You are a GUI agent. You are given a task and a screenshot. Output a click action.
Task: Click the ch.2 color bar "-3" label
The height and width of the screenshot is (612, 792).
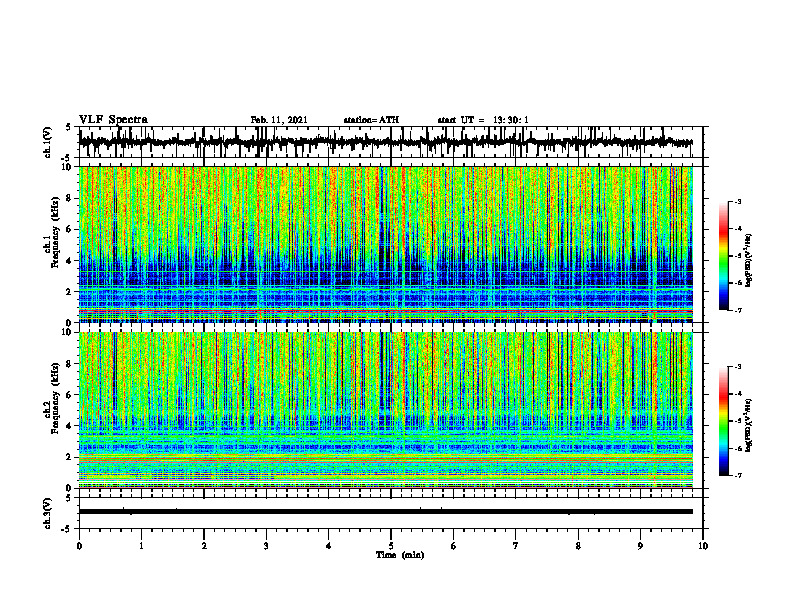[x=738, y=367]
